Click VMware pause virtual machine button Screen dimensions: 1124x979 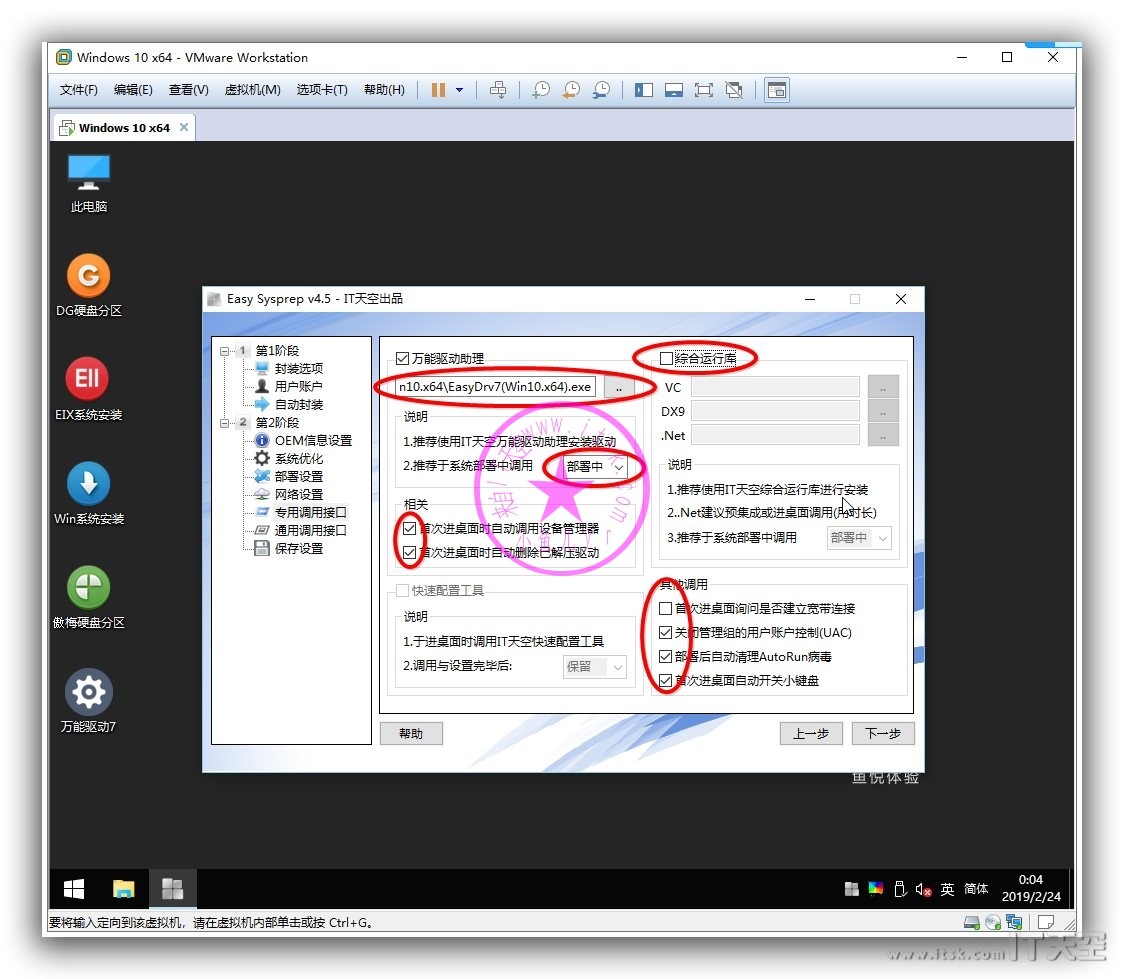point(438,90)
